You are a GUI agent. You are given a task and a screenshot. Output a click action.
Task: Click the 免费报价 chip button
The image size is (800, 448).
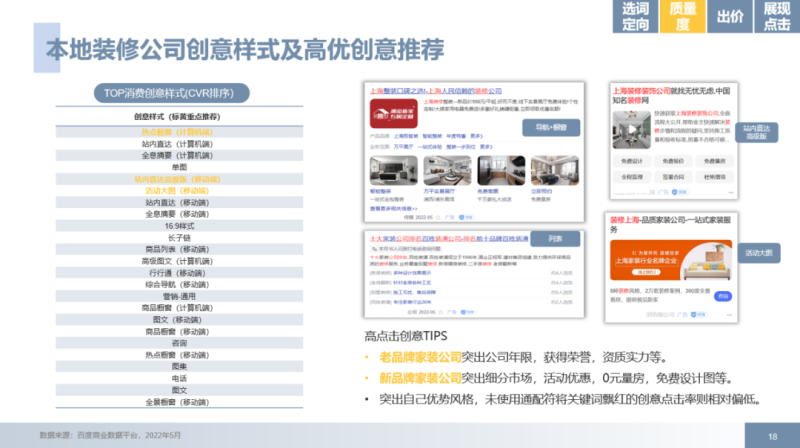tap(673, 161)
